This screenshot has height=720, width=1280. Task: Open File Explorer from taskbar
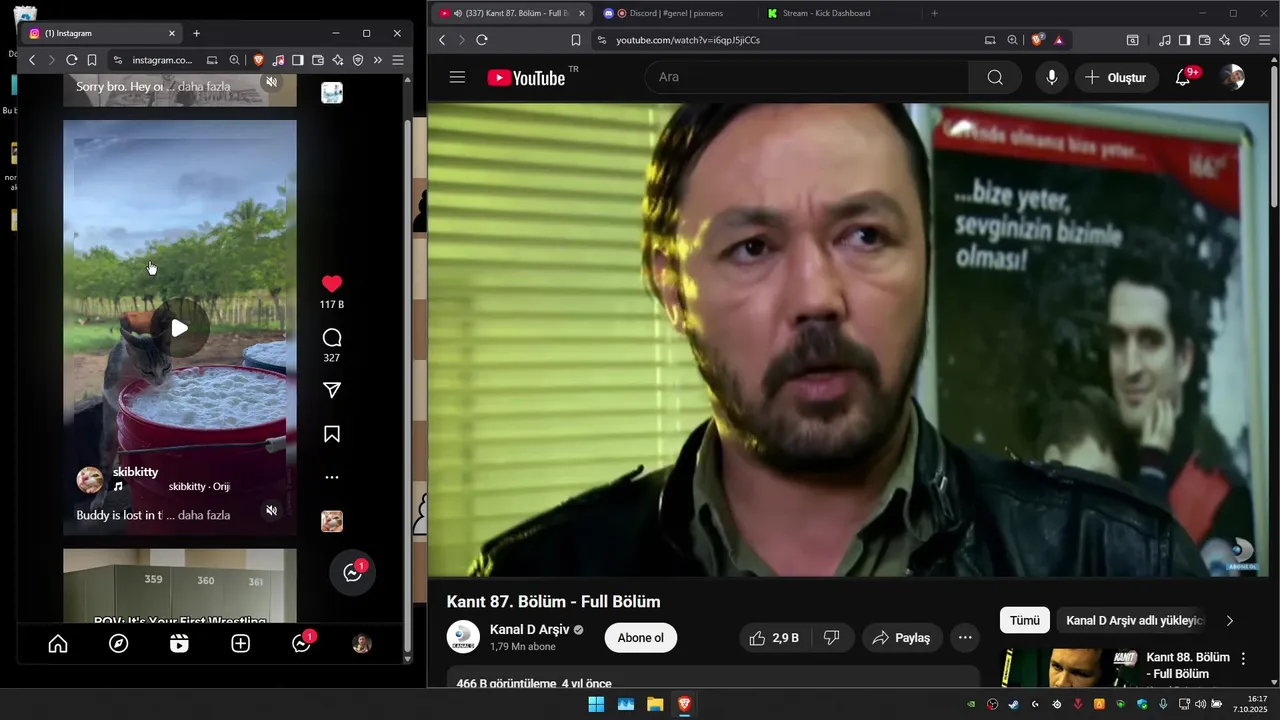coord(655,704)
